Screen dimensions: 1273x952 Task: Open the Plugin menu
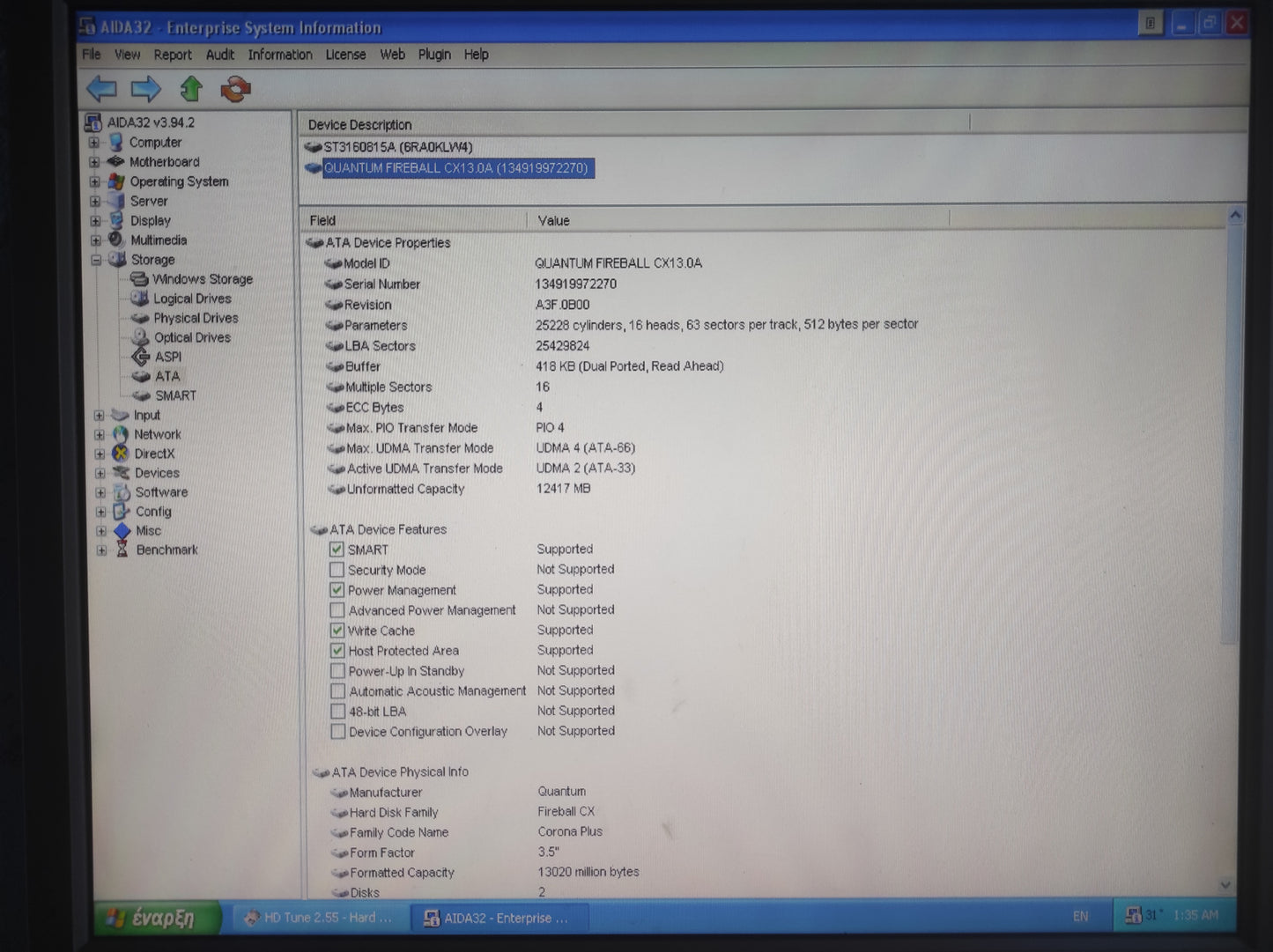click(433, 55)
